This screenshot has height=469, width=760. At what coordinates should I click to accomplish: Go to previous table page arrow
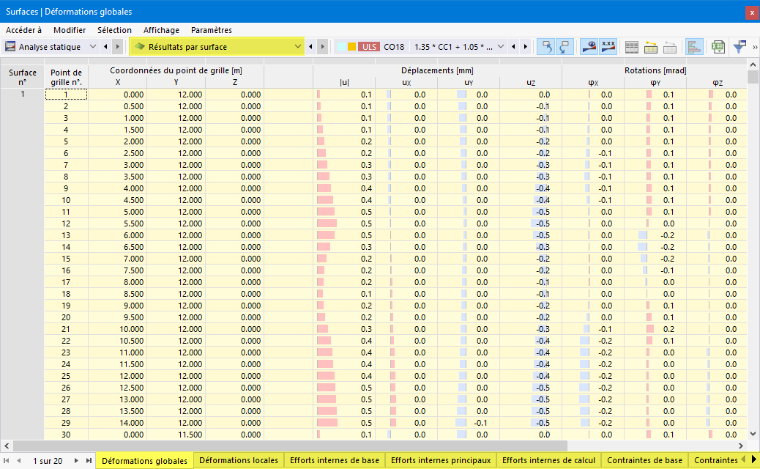pos(19,460)
